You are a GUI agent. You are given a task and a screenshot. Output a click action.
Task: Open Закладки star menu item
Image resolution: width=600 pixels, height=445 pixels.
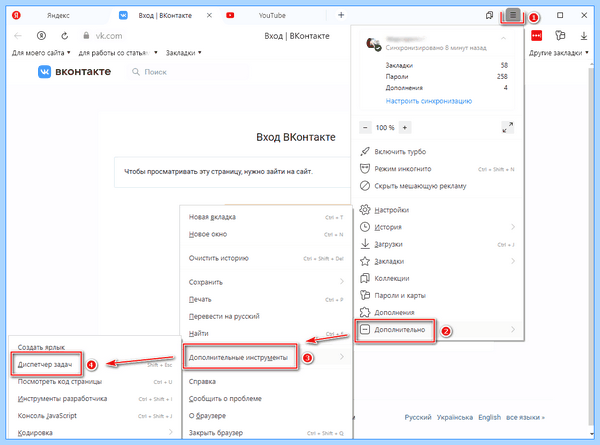click(437, 261)
